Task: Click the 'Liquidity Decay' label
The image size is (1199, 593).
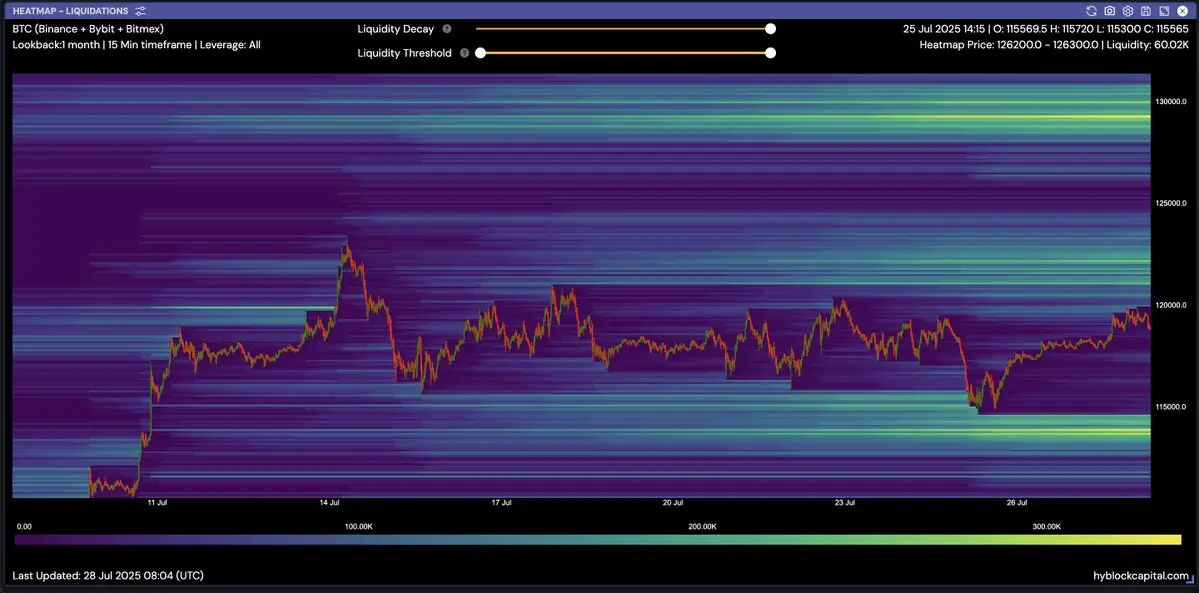Action: pos(395,29)
